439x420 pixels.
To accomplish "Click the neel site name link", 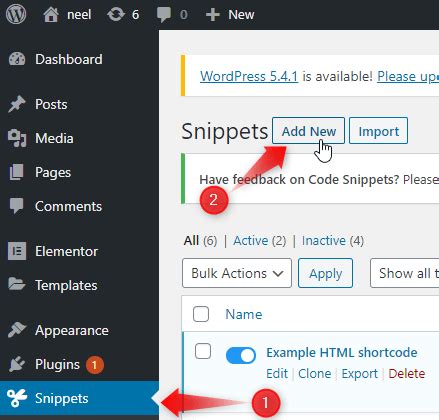I will click(x=79, y=15).
